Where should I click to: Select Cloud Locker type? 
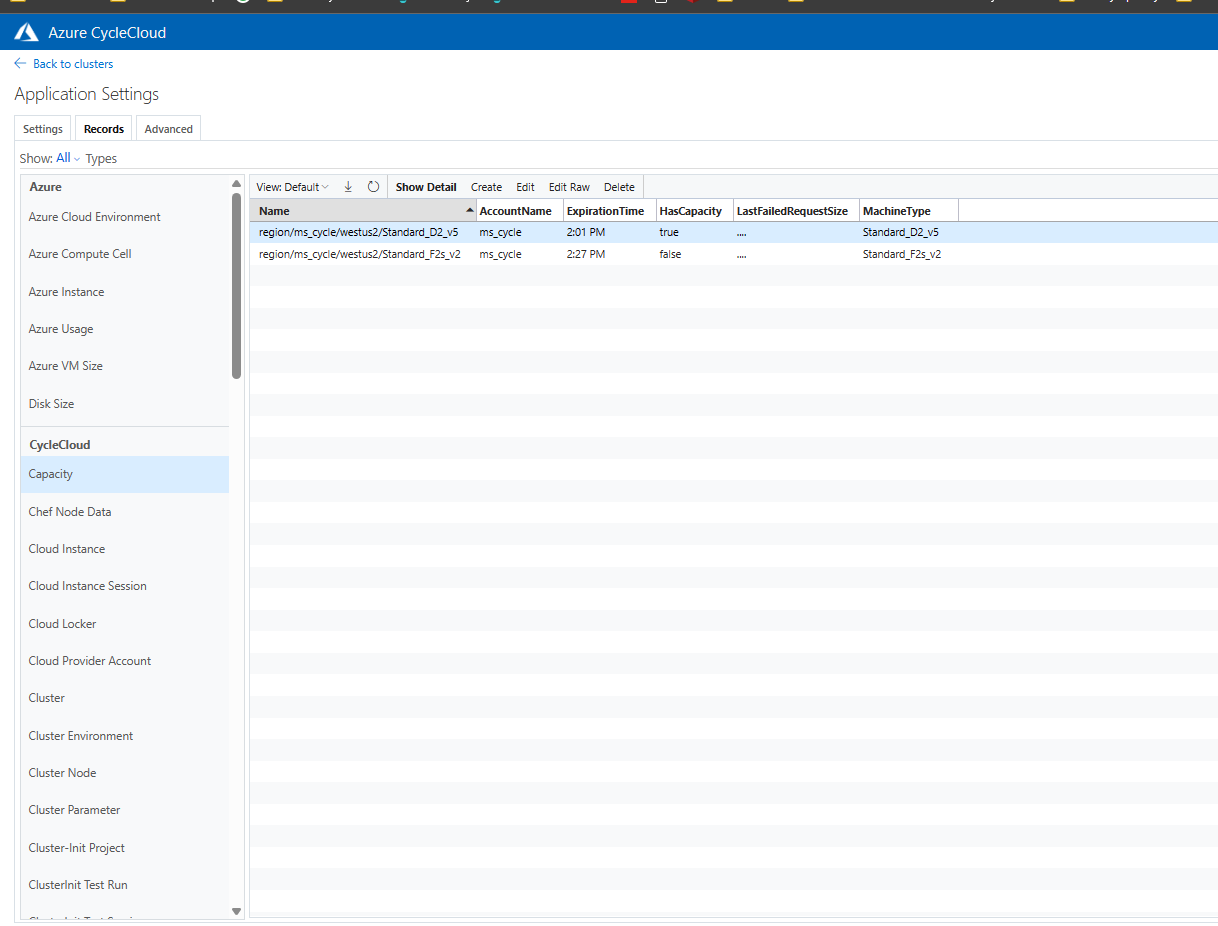124,624
